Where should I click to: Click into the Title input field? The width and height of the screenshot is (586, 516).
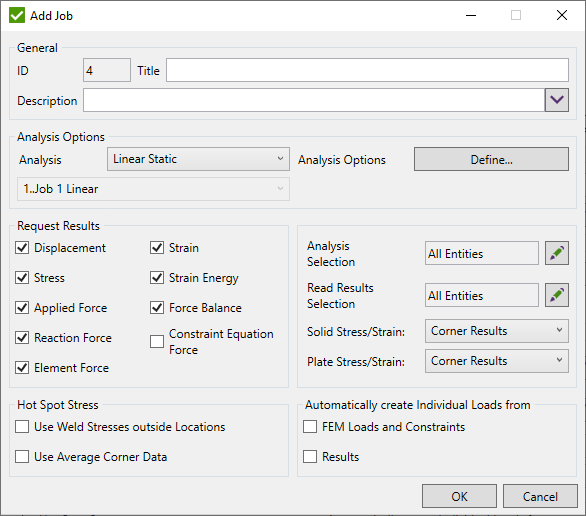pos(367,70)
